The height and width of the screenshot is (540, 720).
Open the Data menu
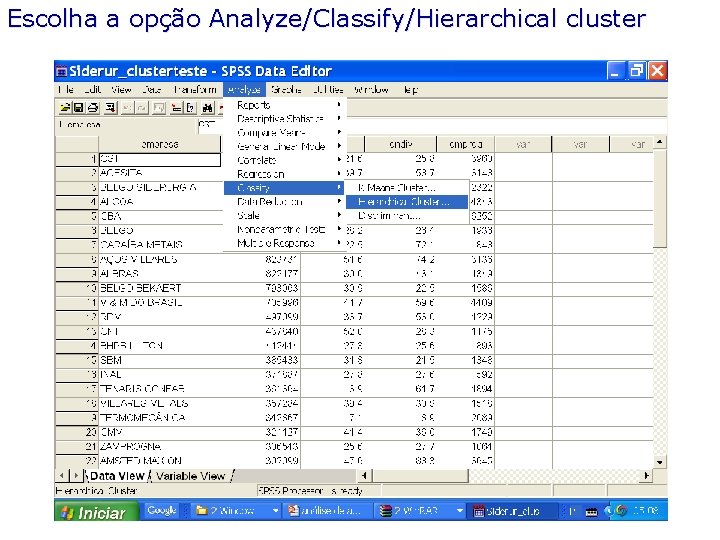pos(152,90)
